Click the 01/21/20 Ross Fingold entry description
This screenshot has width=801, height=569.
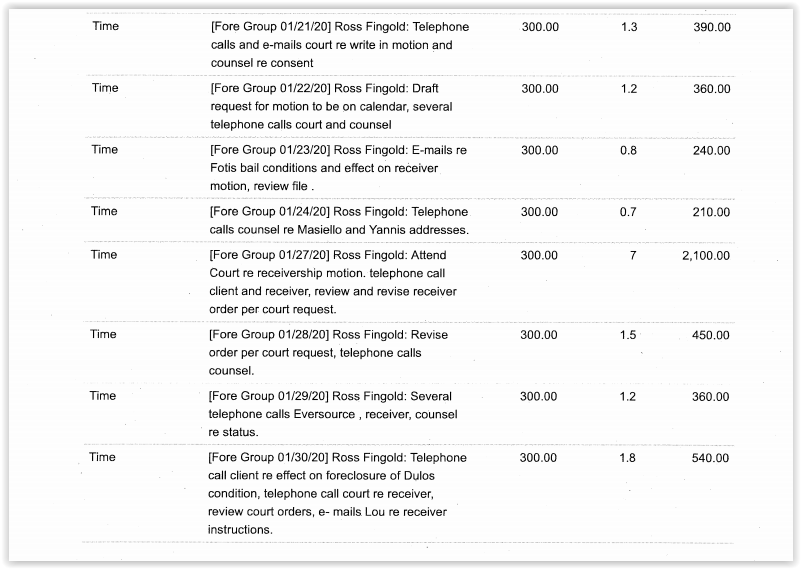click(x=339, y=45)
